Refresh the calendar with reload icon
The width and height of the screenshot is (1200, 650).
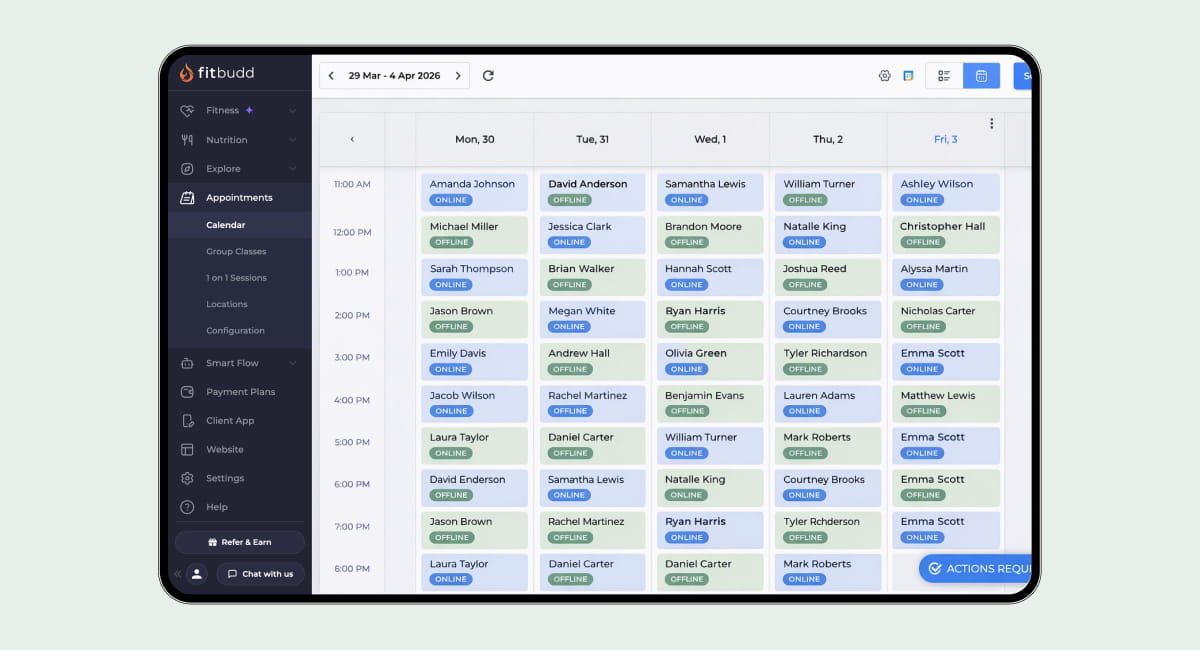[488, 76]
